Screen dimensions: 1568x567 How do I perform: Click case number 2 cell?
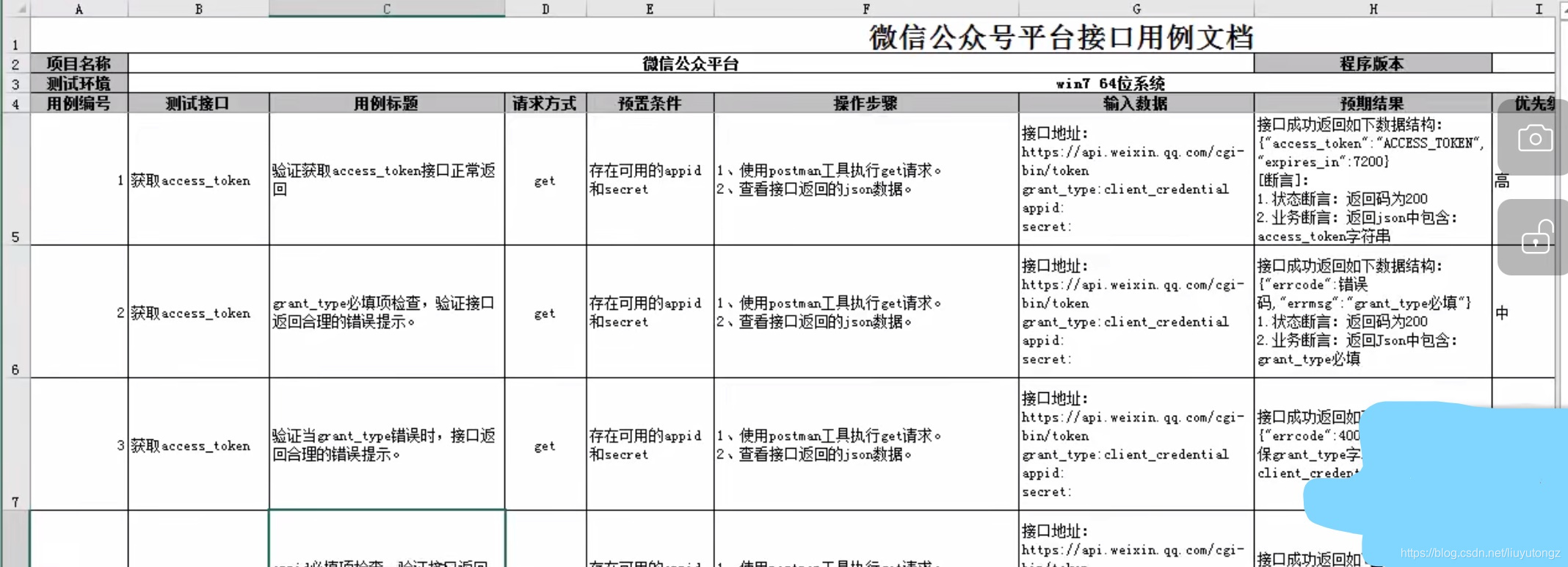pyautogui.click(x=79, y=312)
